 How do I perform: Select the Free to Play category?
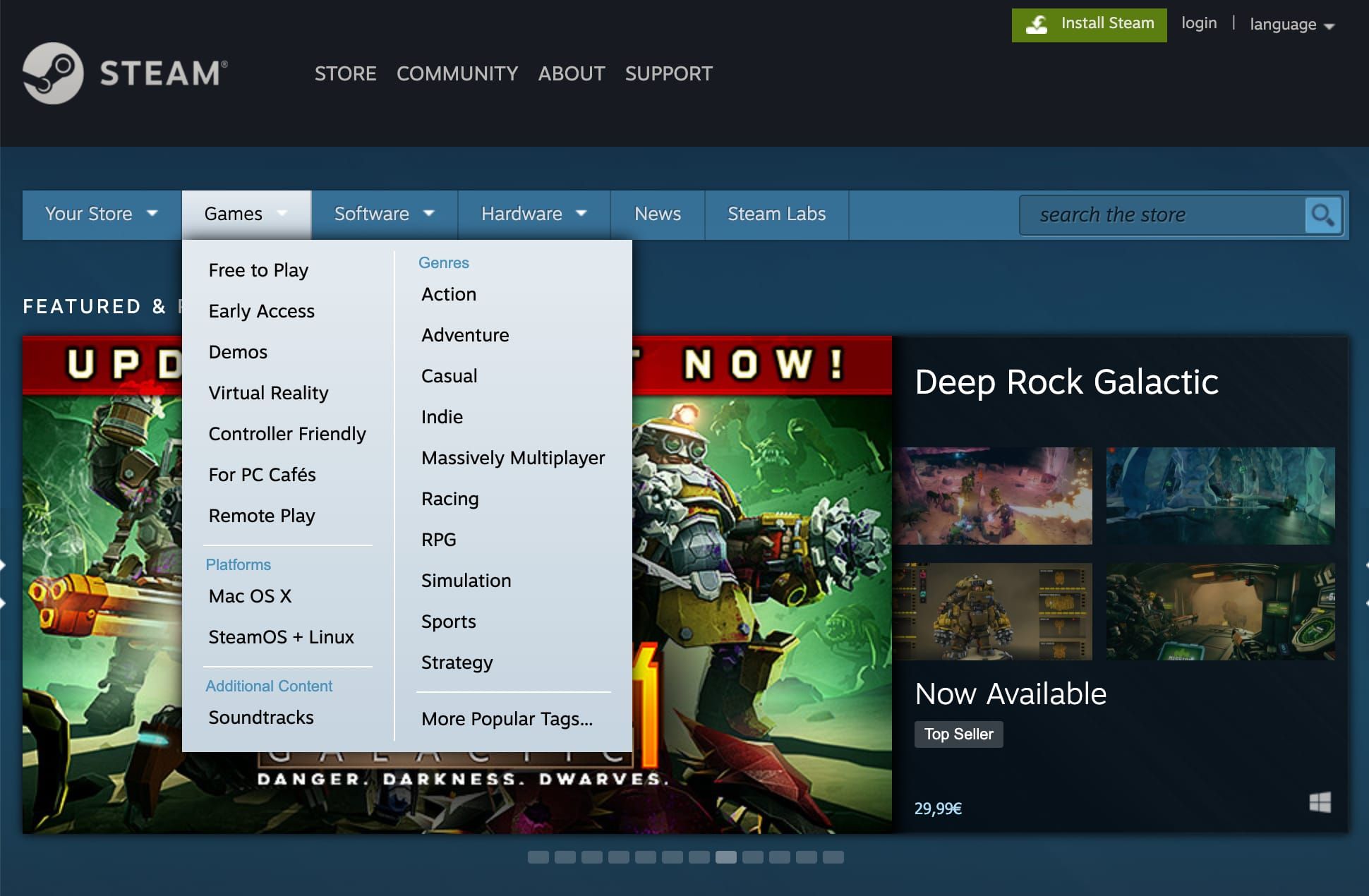258,270
